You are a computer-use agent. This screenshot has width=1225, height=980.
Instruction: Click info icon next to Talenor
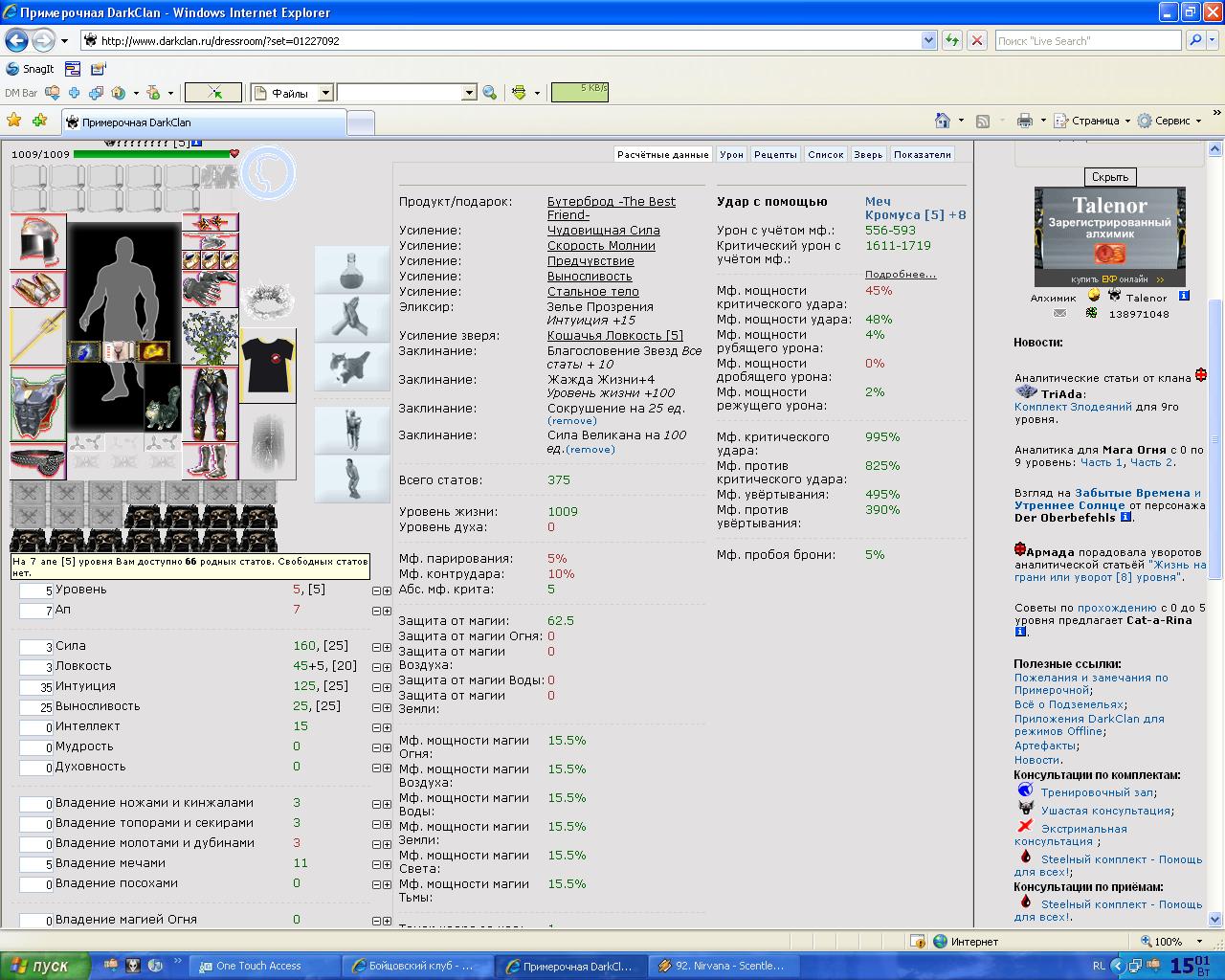1184,297
